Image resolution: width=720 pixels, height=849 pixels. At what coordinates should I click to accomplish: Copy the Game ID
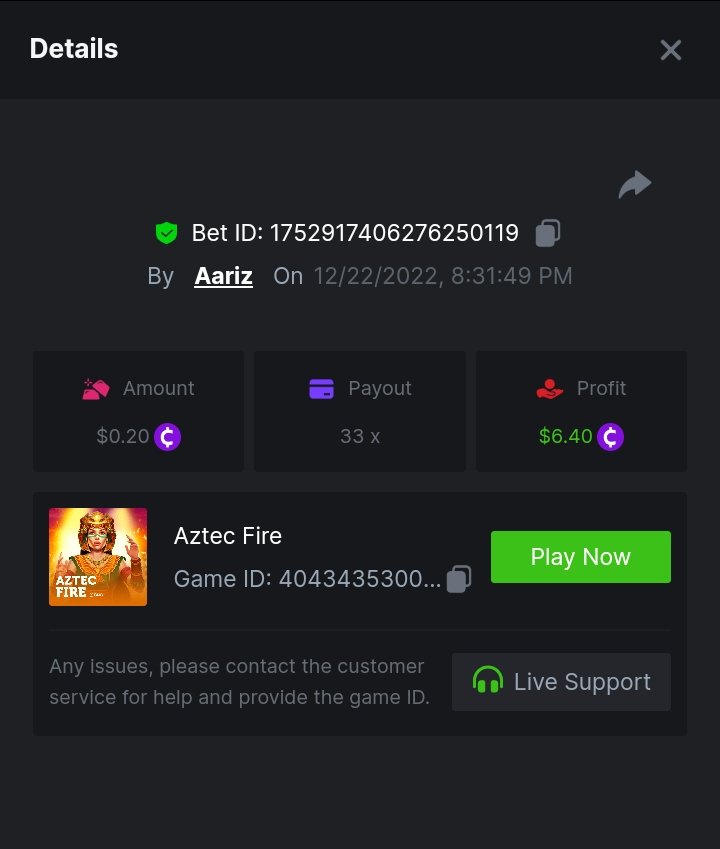(x=459, y=579)
